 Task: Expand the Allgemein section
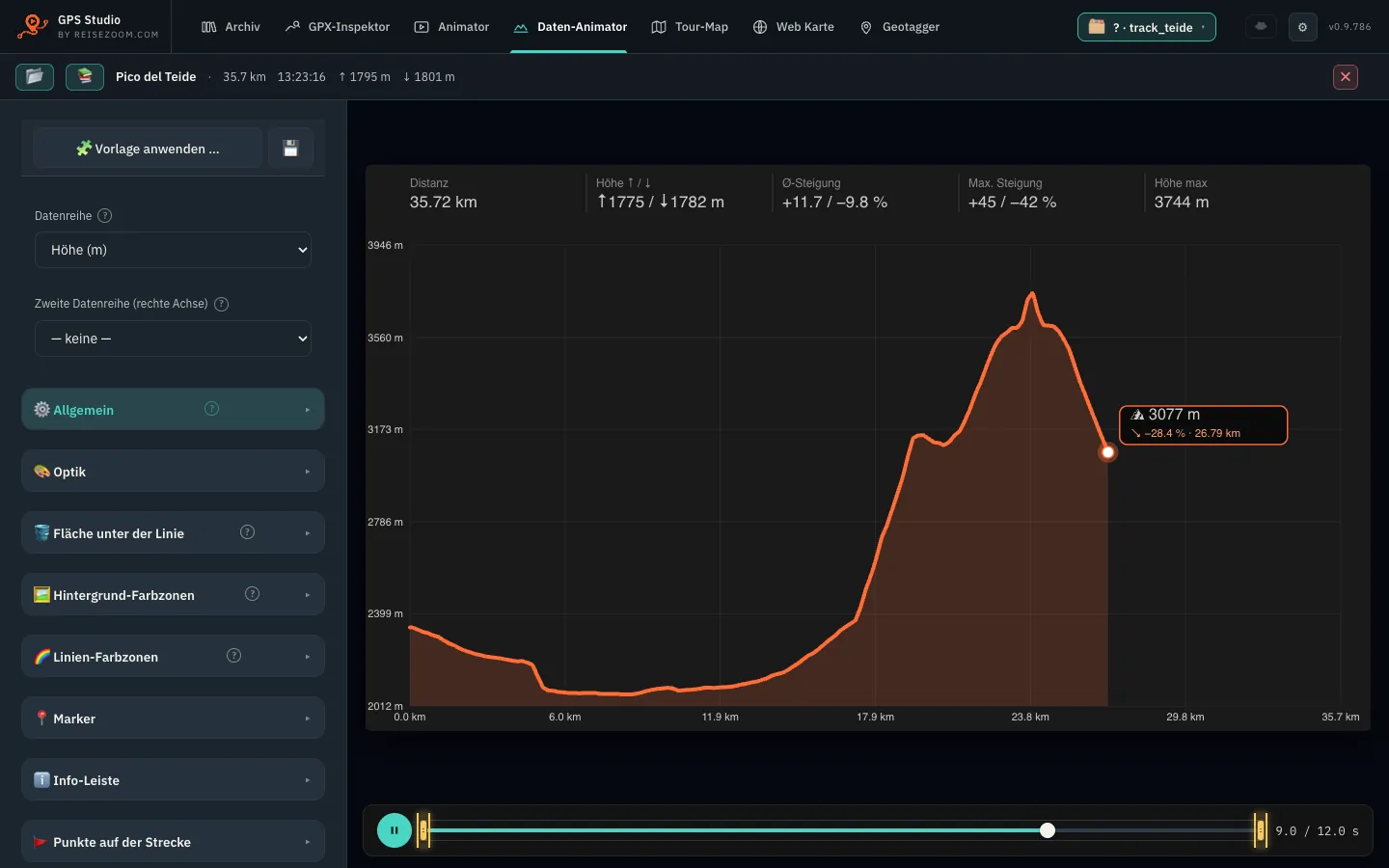[174, 410]
